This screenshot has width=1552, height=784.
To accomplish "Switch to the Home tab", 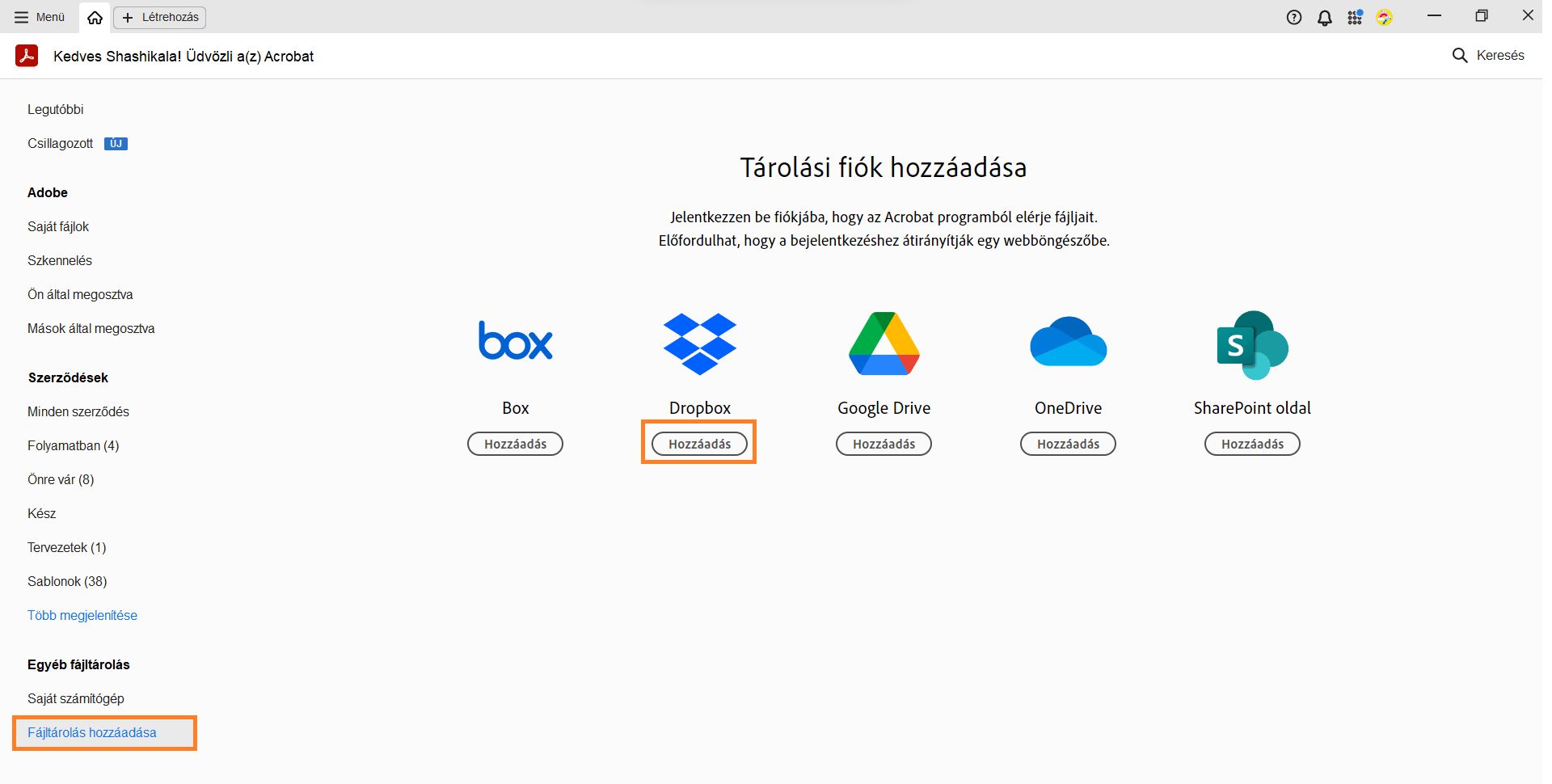I will 94,16.
